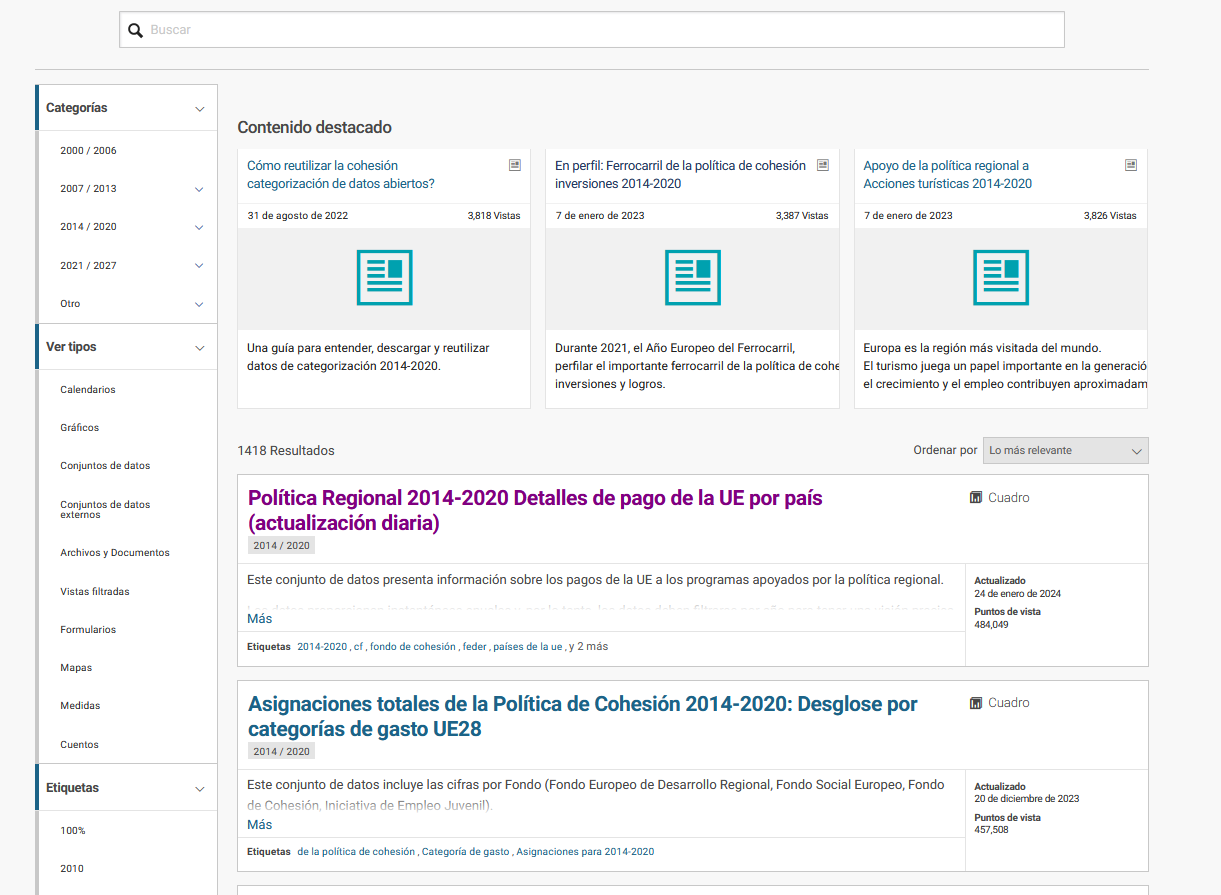
Task: Open the 100% etiqueta filter
Action: tap(72, 830)
